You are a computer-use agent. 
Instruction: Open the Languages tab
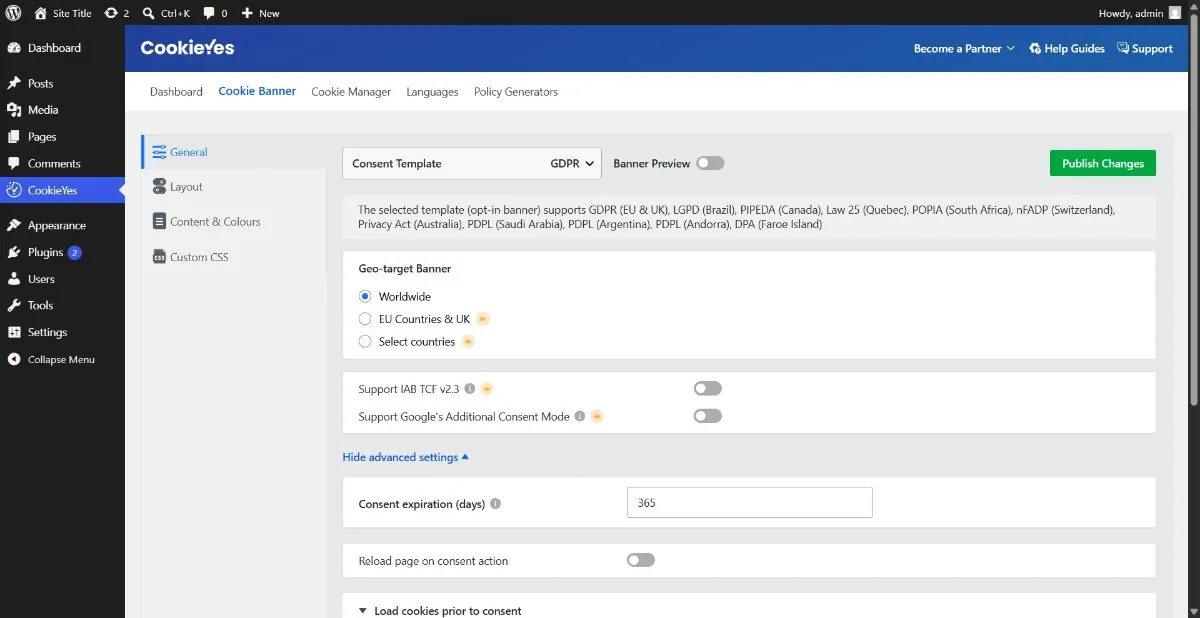coord(432,91)
